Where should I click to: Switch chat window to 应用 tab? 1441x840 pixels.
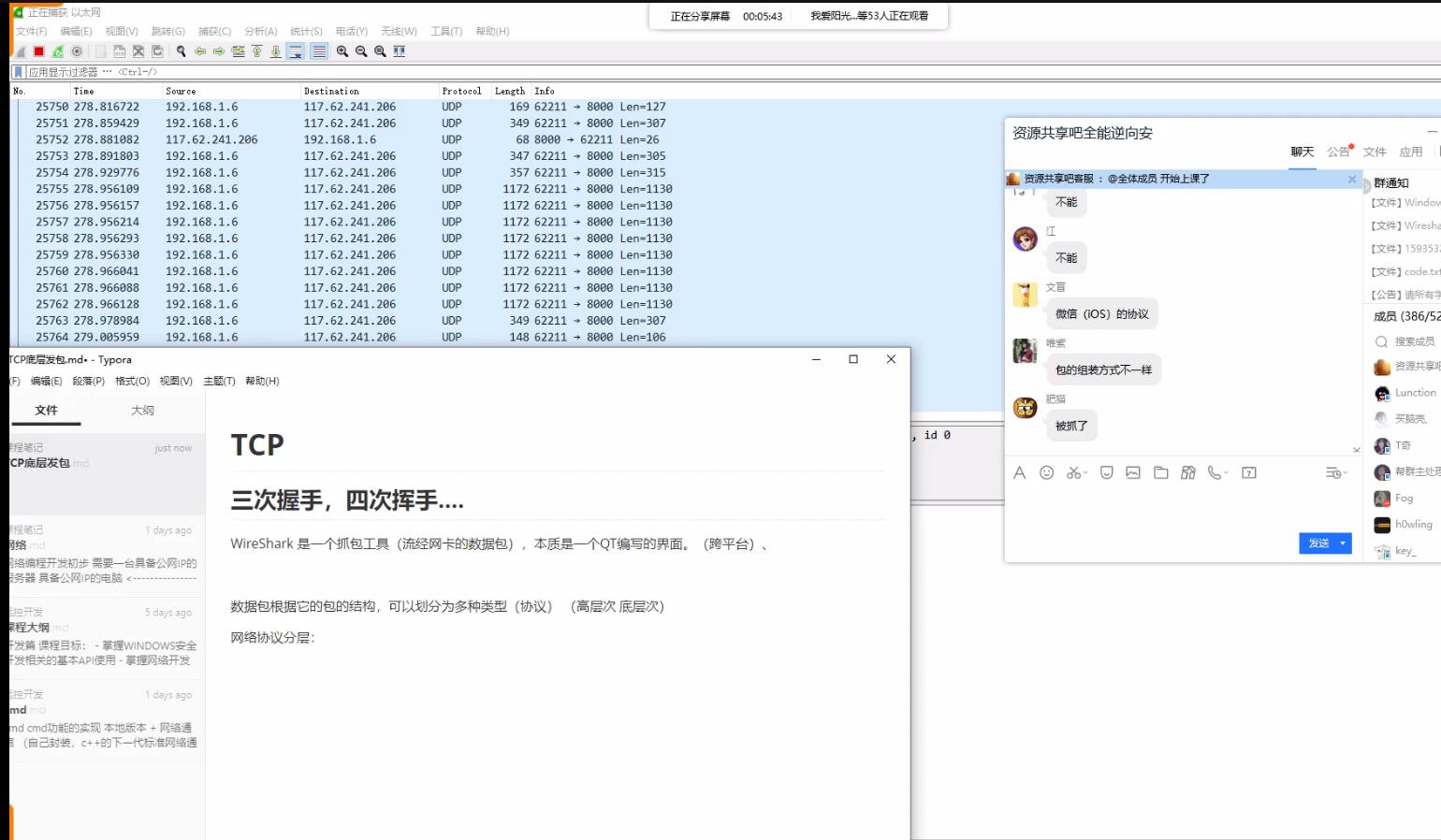[x=1411, y=152]
